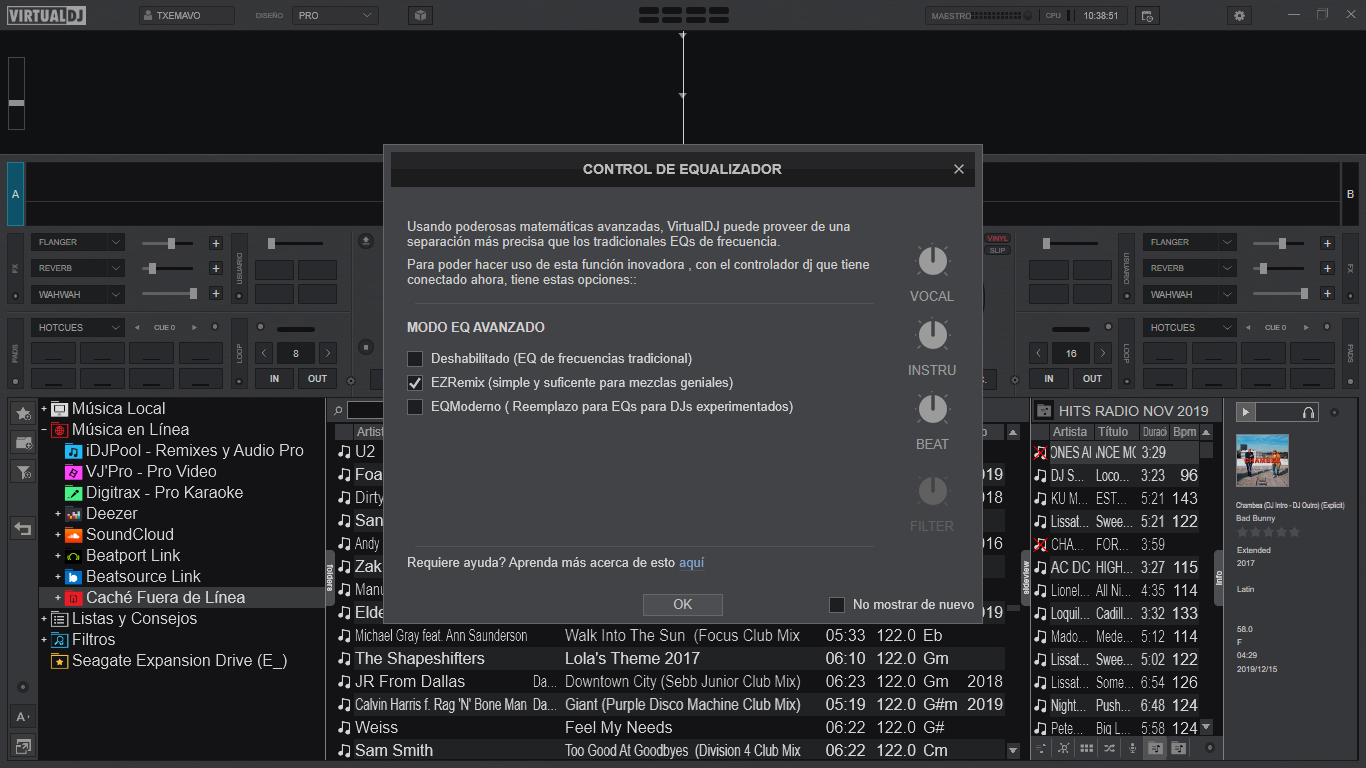Open the folders side tab
The width and height of the screenshot is (1366, 768).
coord(329,577)
